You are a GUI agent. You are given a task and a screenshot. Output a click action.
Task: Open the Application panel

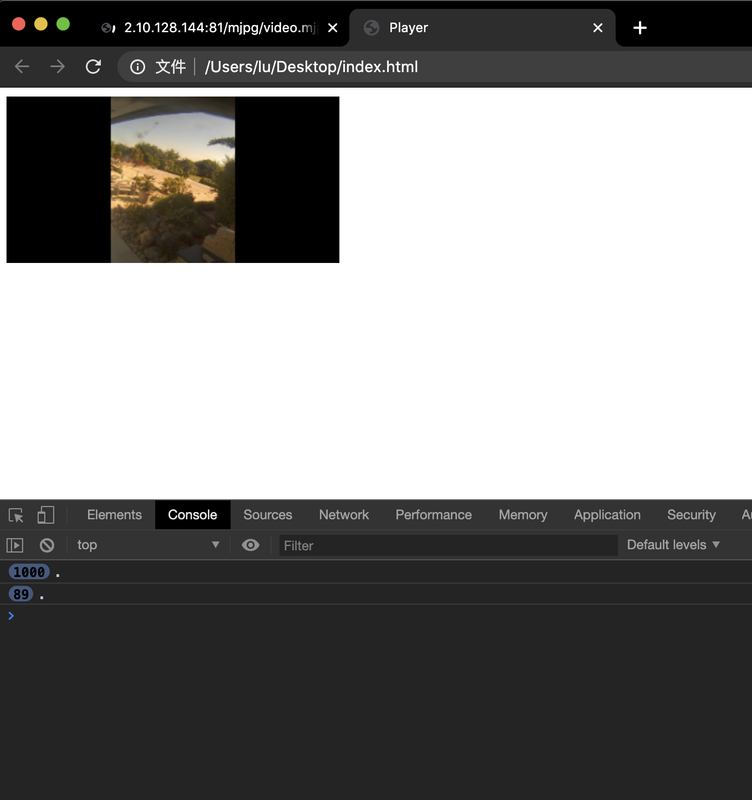click(x=607, y=515)
